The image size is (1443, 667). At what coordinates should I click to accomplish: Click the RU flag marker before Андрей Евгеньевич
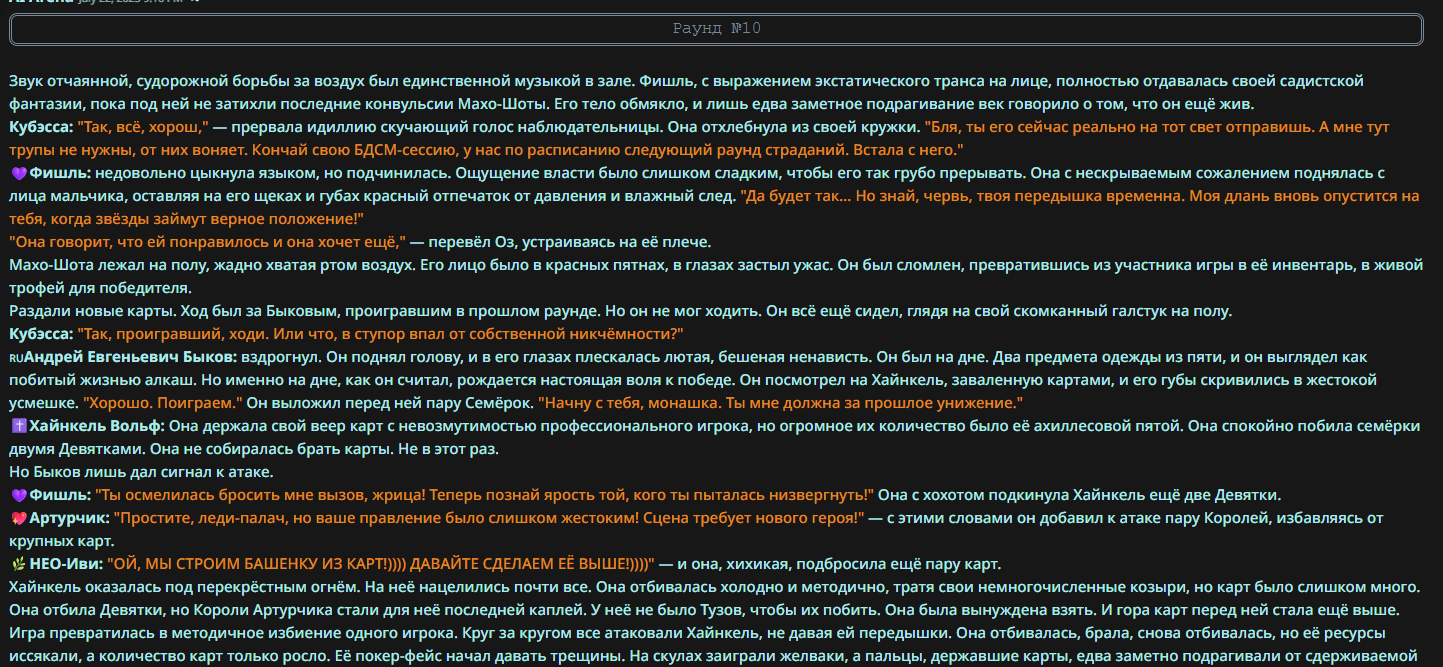pos(16,357)
